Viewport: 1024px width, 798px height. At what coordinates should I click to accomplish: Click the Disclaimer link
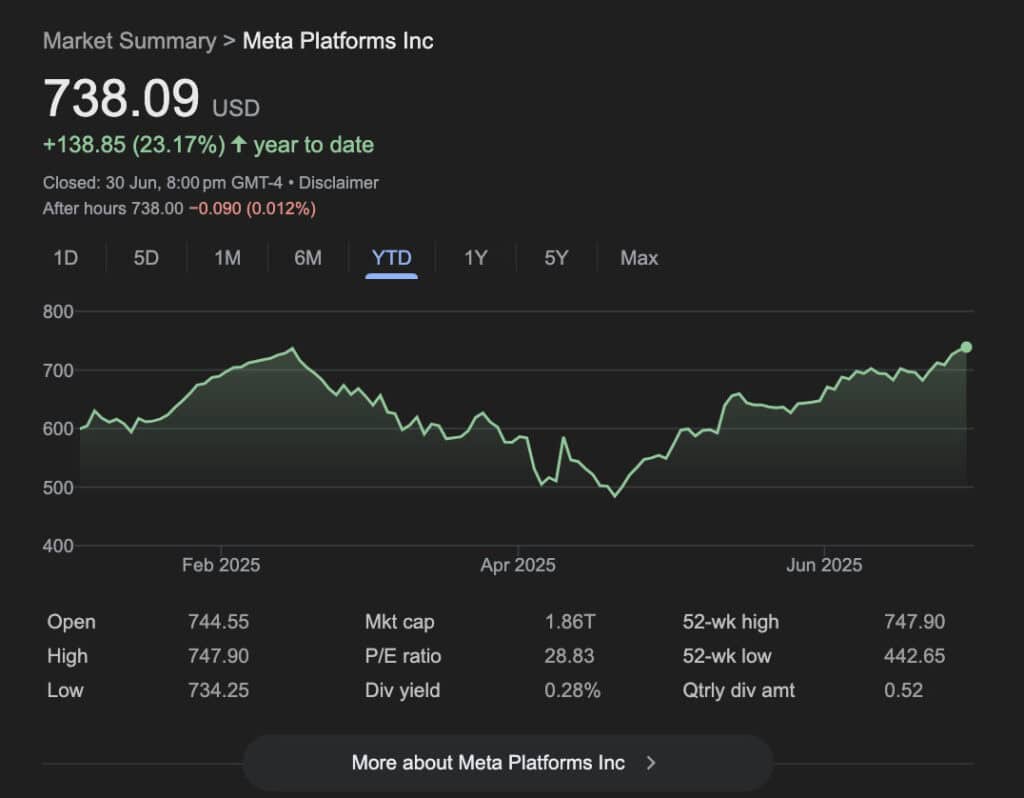[338, 183]
